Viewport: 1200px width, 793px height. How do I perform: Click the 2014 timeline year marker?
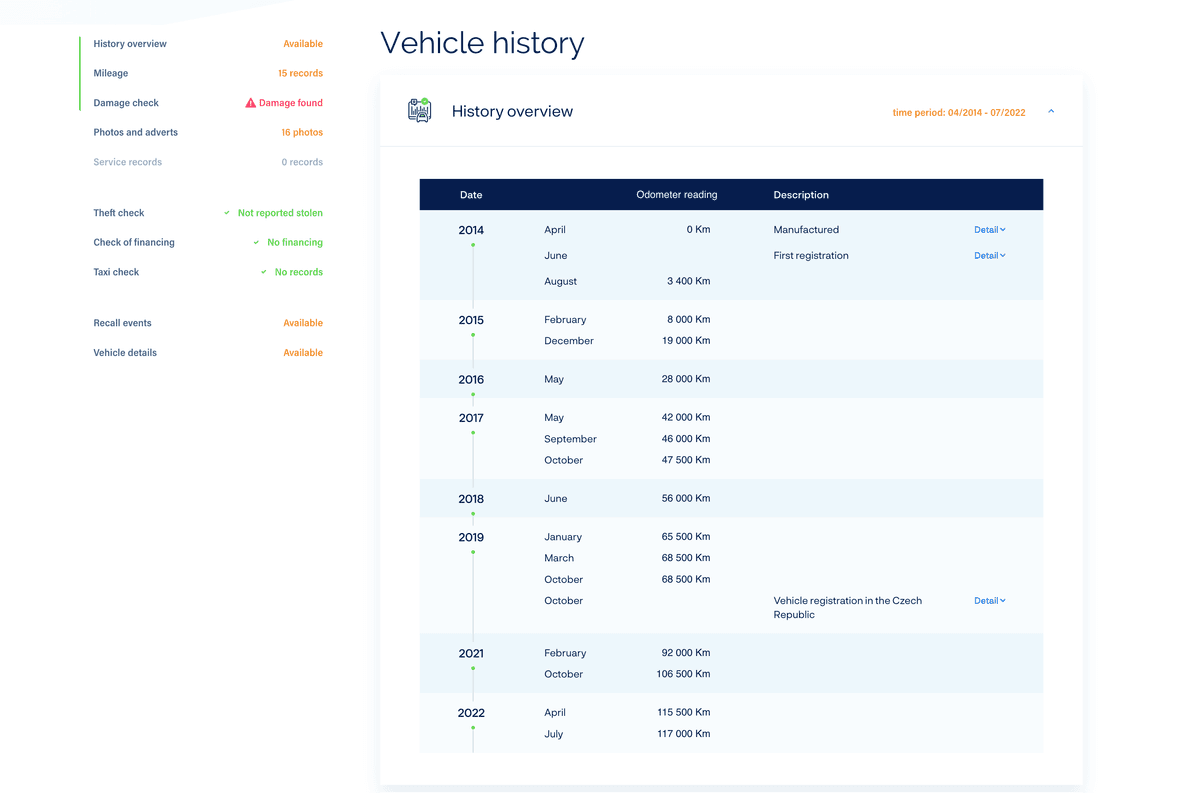471,230
